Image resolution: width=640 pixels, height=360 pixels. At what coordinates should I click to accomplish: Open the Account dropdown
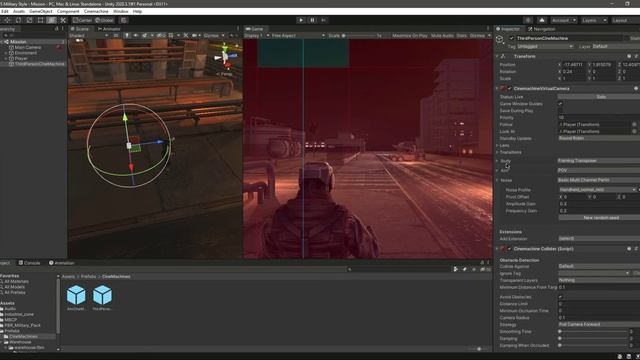click(x=563, y=20)
